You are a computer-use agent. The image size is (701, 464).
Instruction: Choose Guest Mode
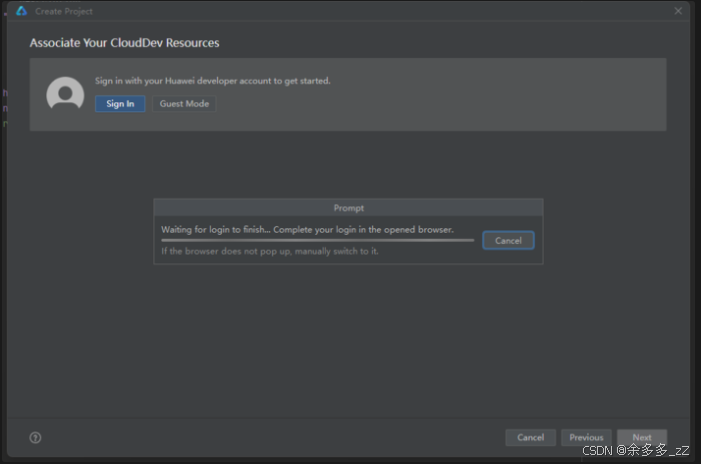click(x=184, y=104)
